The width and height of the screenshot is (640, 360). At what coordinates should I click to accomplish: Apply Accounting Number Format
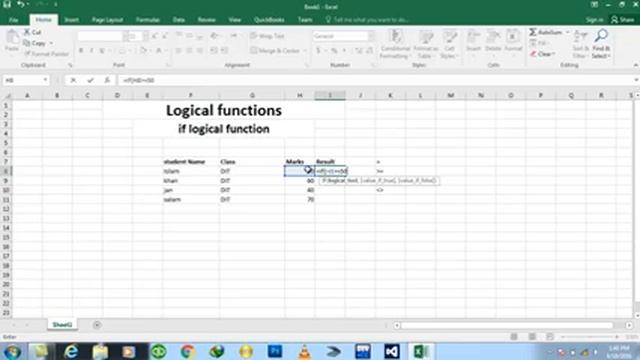[x=318, y=51]
